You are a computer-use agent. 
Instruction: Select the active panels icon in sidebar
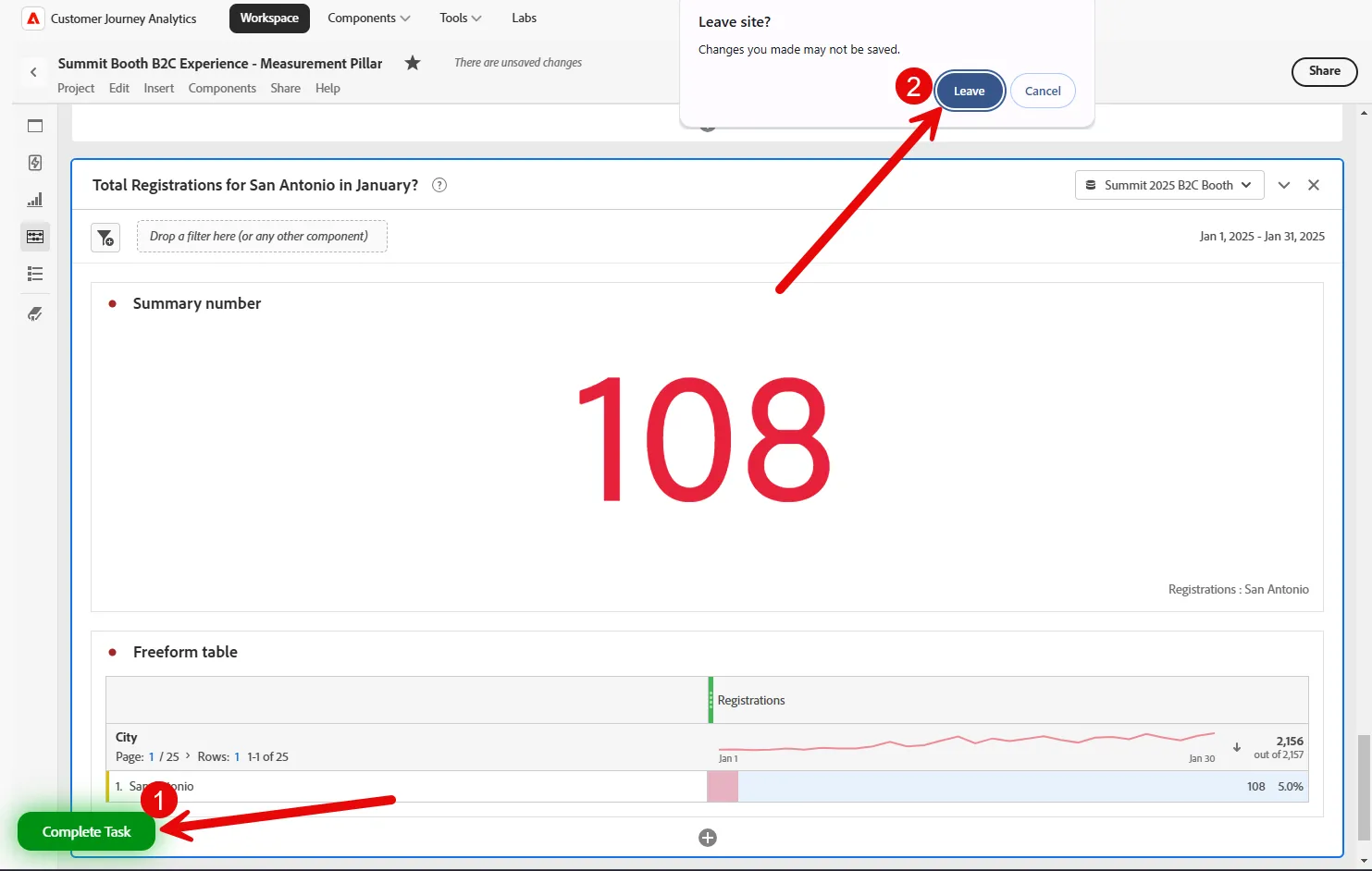point(35,237)
